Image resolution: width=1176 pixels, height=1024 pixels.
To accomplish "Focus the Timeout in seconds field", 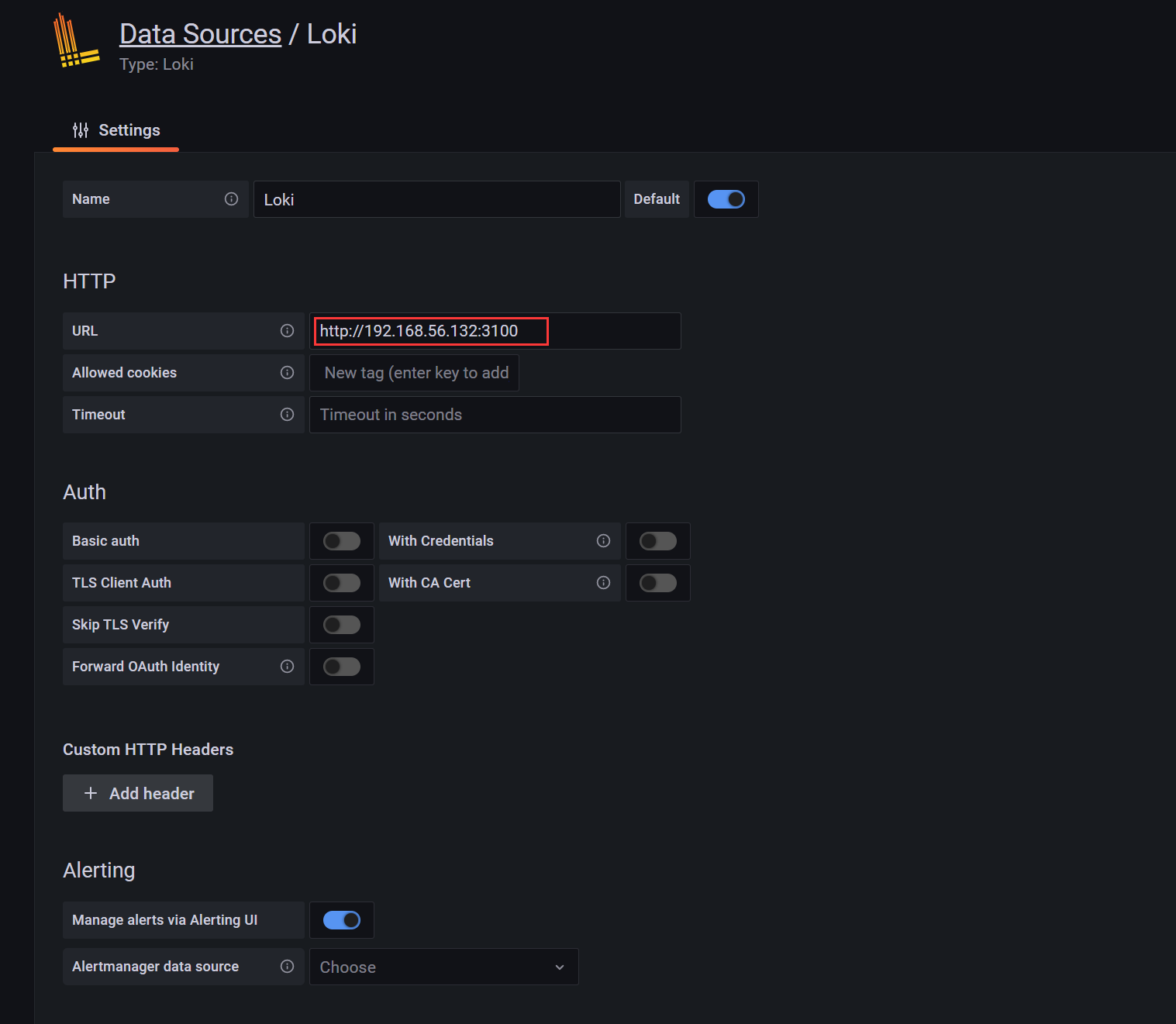I will pos(495,414).
